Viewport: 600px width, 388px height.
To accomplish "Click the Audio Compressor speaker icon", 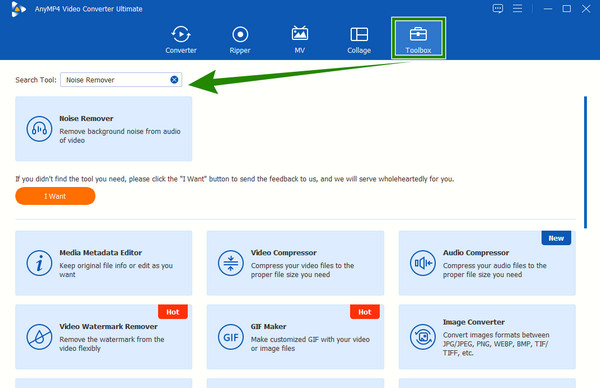I will (x=422, y=263).
